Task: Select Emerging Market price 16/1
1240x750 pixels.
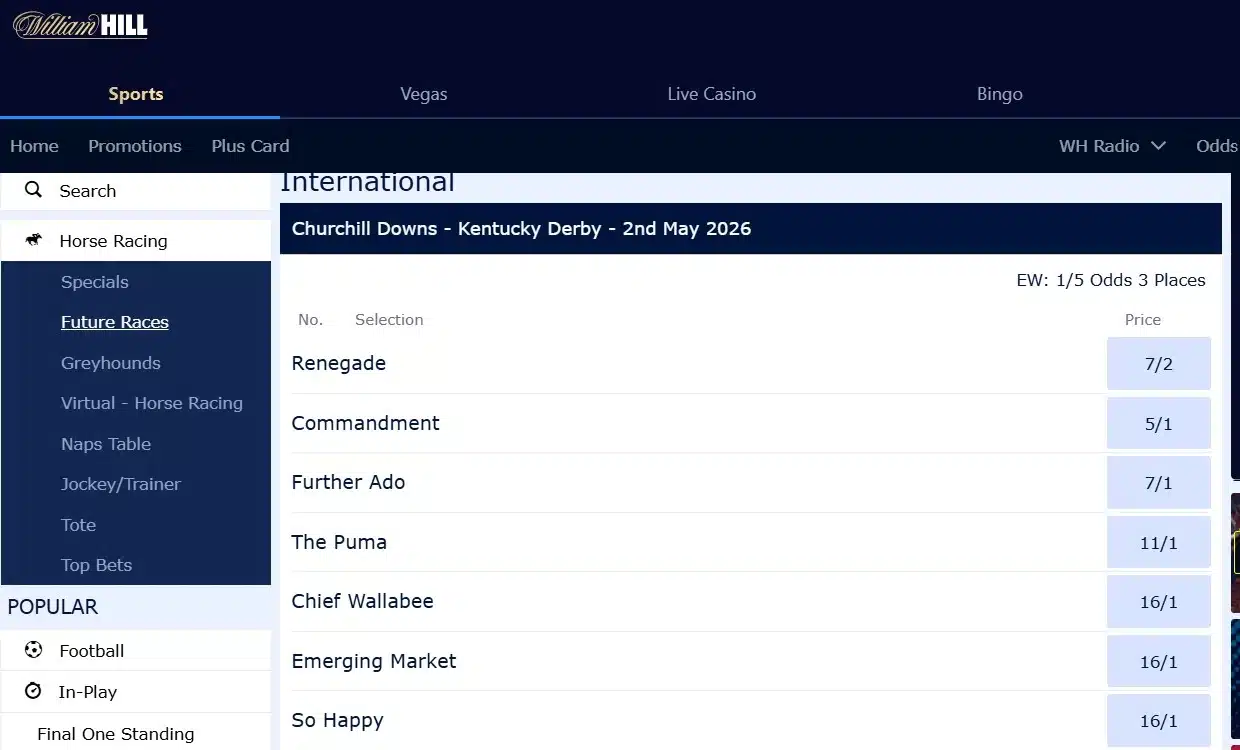Action: (x=1159, y=662)
